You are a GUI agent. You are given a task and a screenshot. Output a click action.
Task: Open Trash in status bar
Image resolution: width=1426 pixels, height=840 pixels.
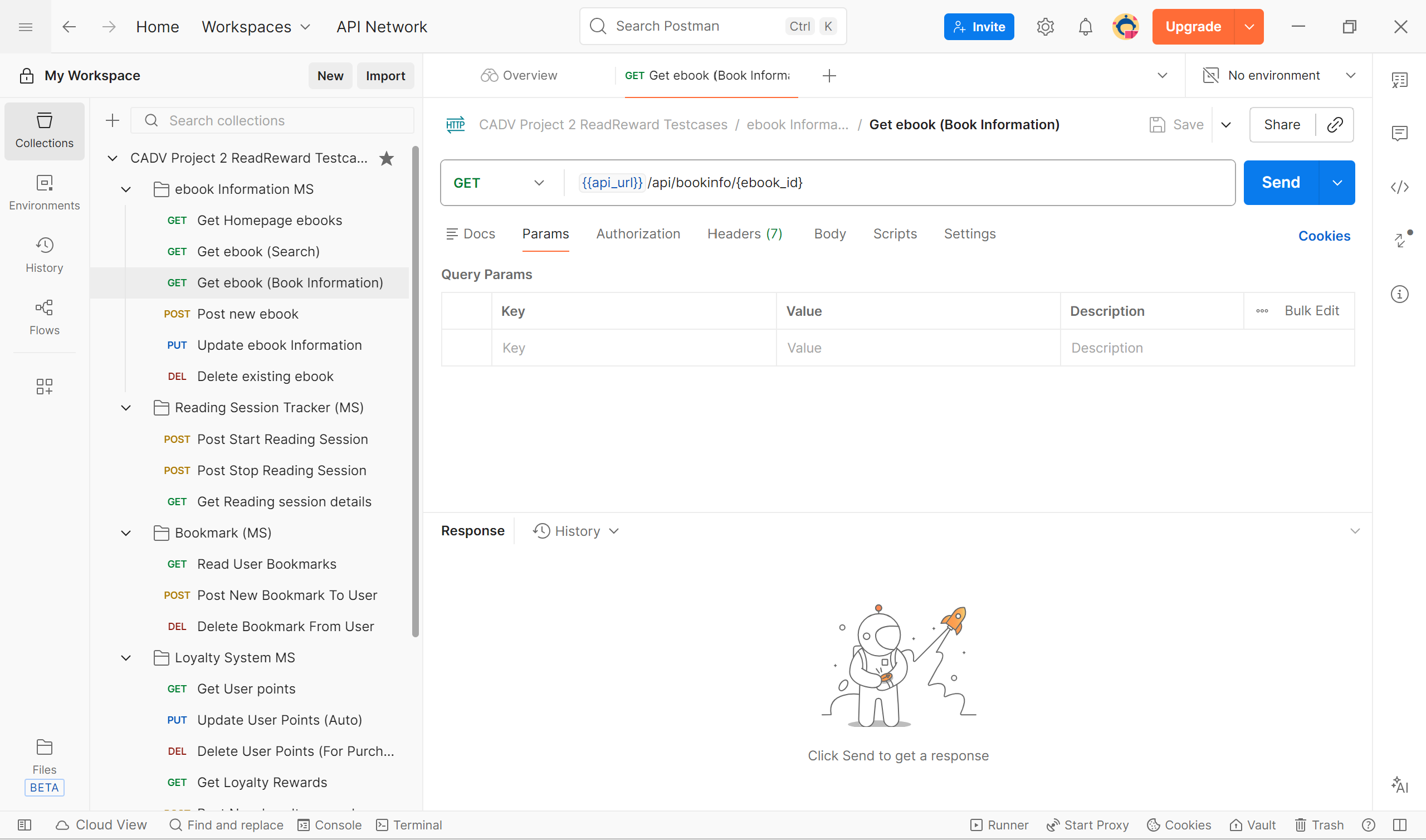click(x=1318, y=826)
